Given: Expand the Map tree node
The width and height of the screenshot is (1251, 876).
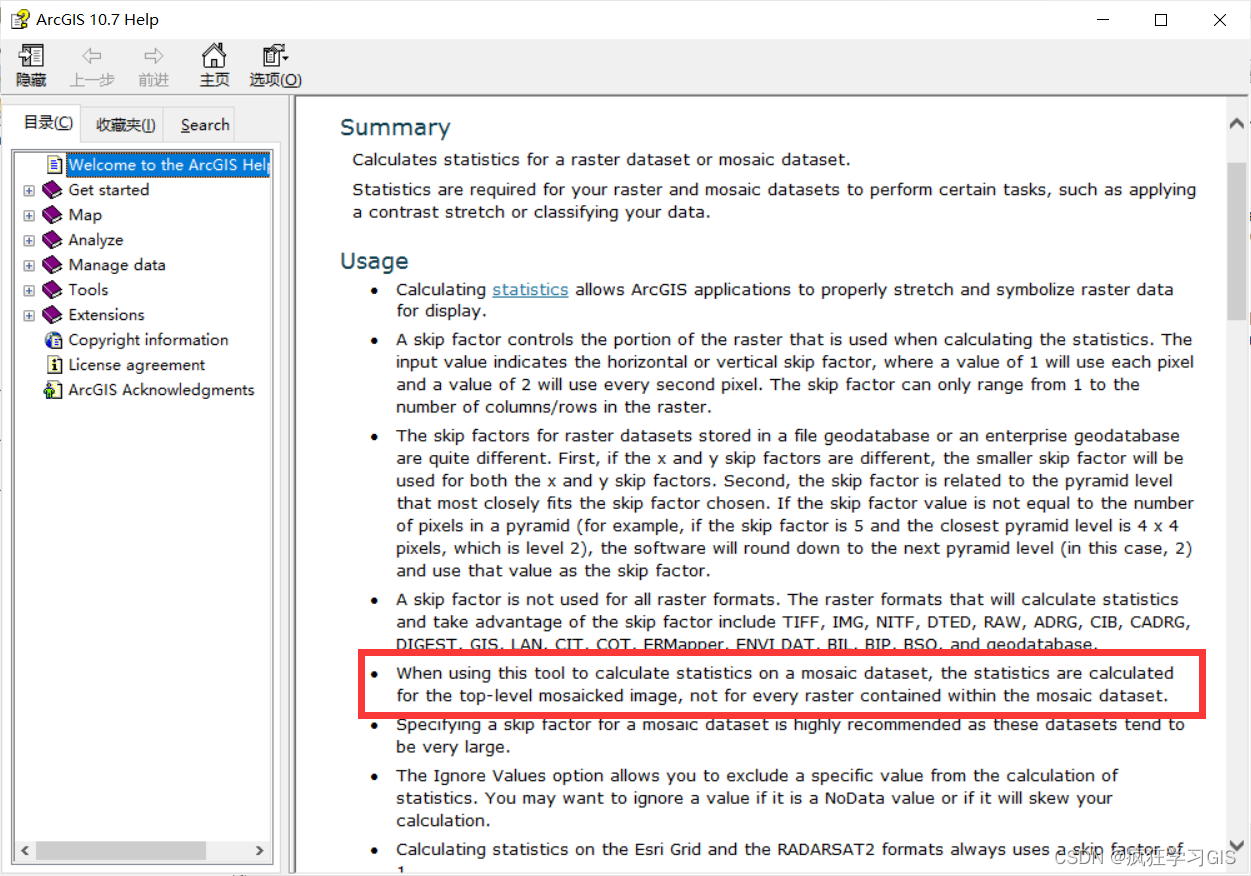Looking at the screenshot, I should tap(29, 215).
